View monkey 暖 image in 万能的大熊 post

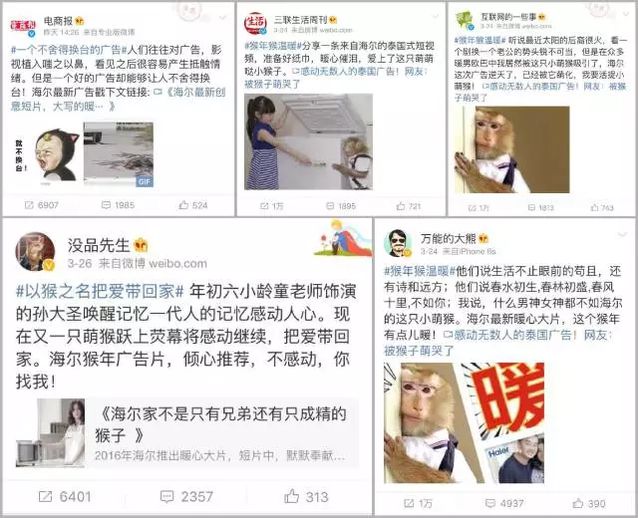(x=464, y=423)
